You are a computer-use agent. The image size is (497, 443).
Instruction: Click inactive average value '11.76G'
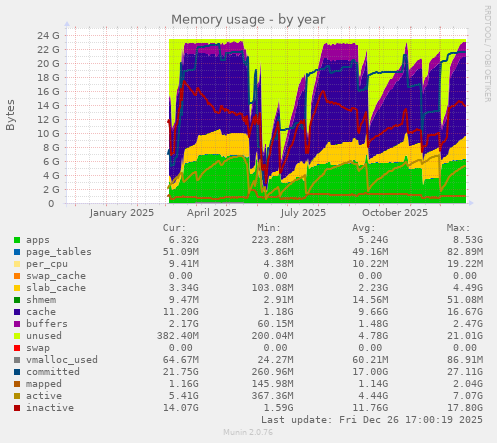coord(370,408)
